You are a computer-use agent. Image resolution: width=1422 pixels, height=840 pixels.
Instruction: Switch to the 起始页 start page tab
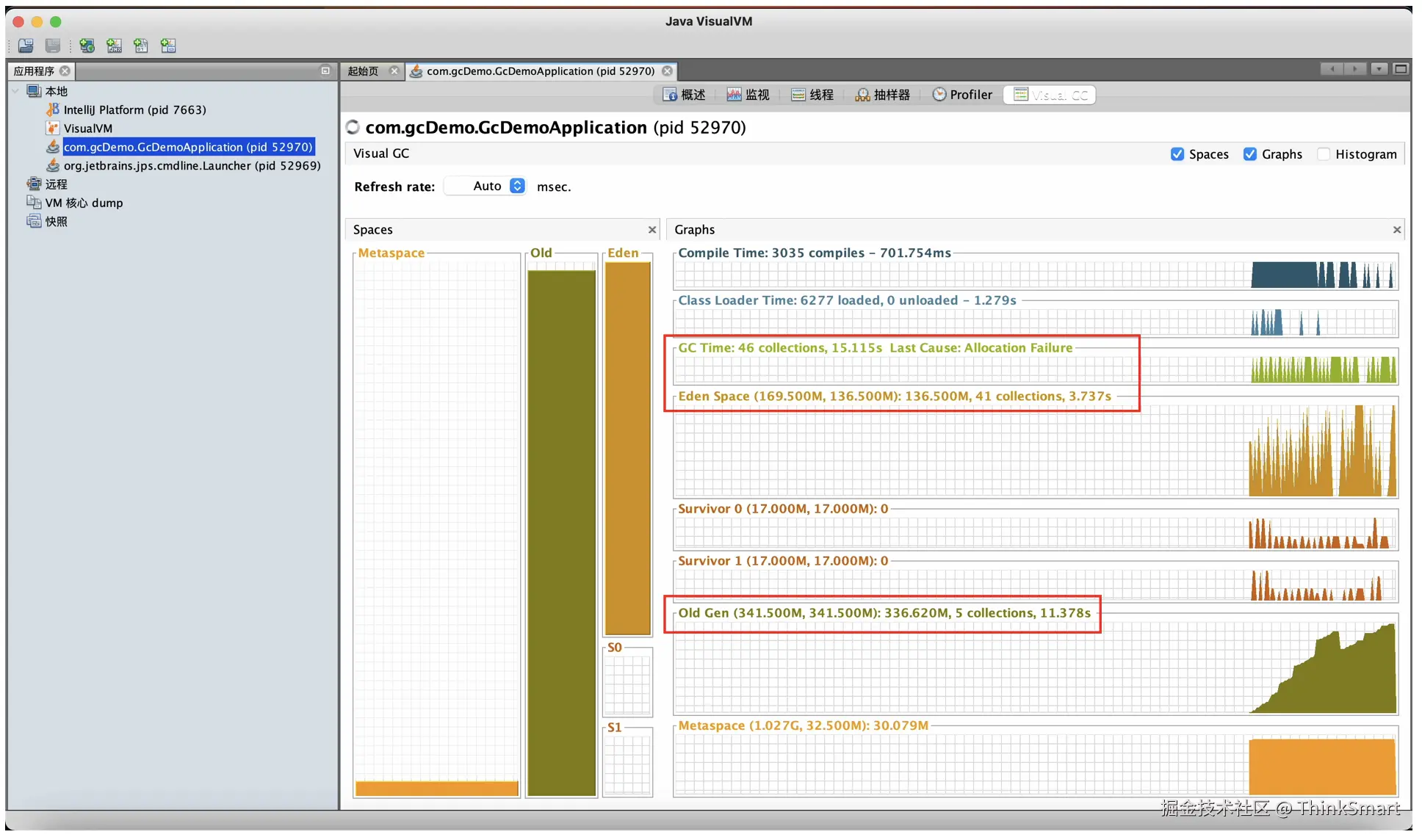click(x=363, y=71)
